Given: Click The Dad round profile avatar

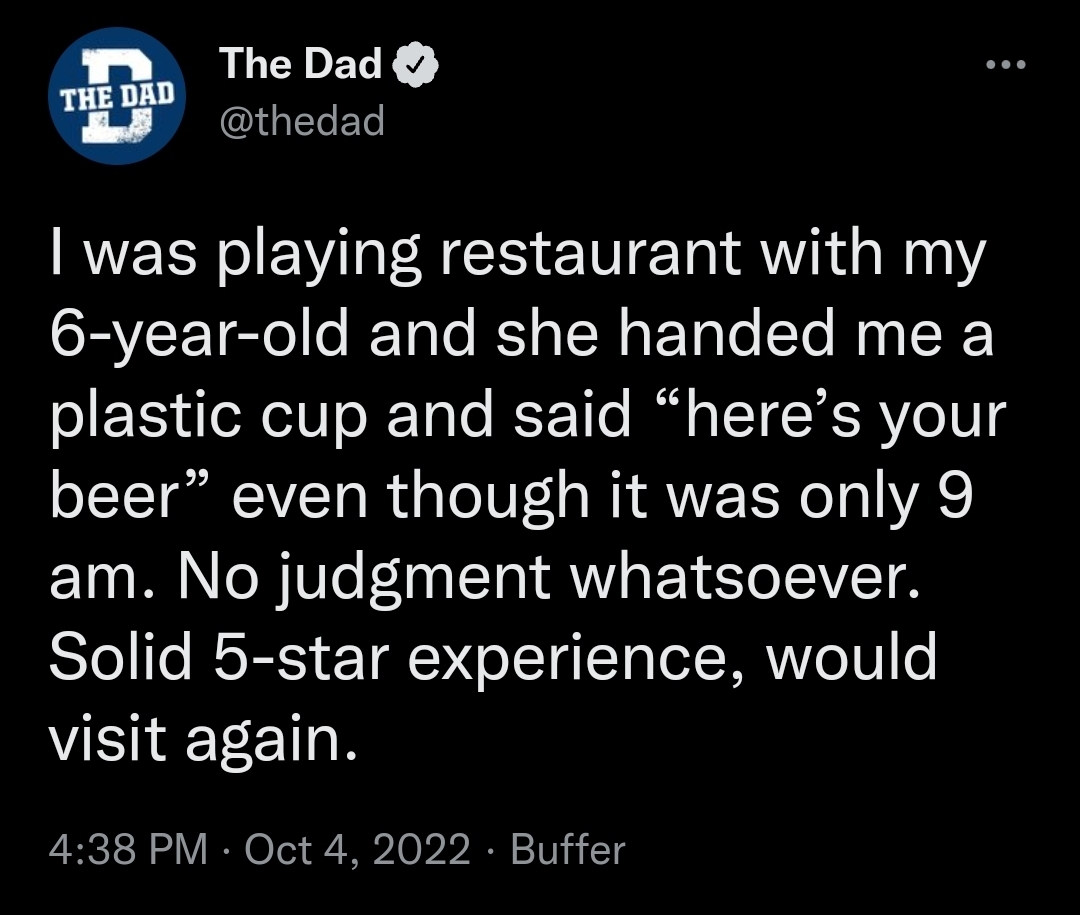Looking at the screenshot, I should 116,96.
